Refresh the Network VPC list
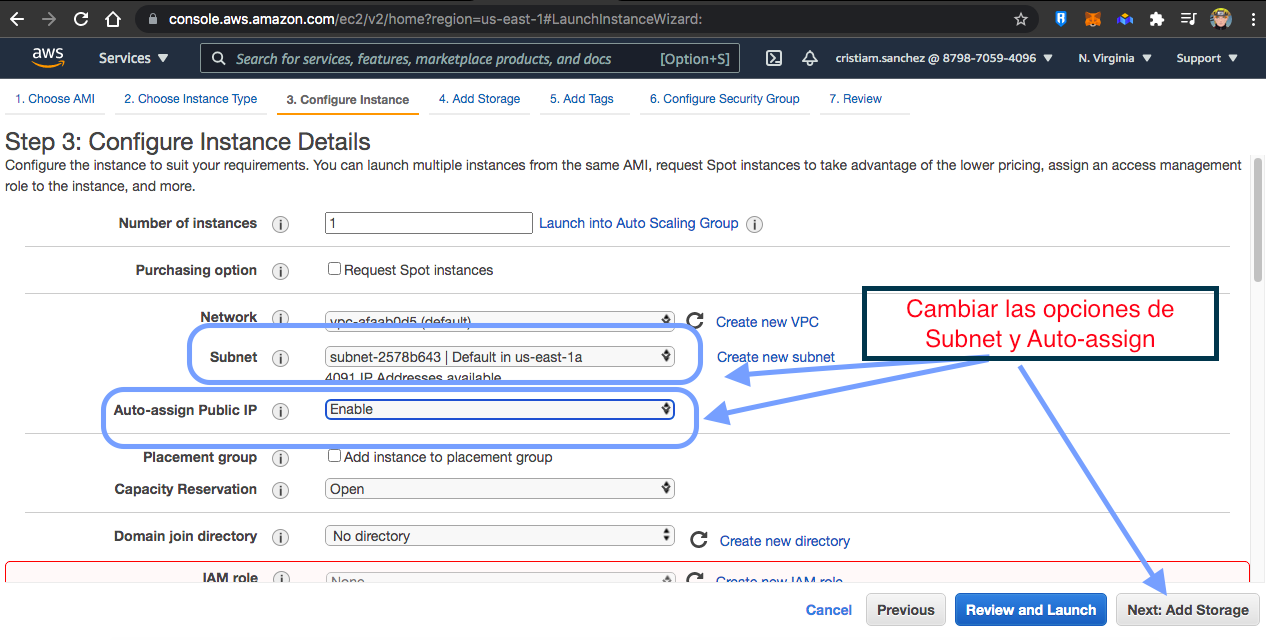The width and height of the screenshot is (1266, 640). [695, 321]
